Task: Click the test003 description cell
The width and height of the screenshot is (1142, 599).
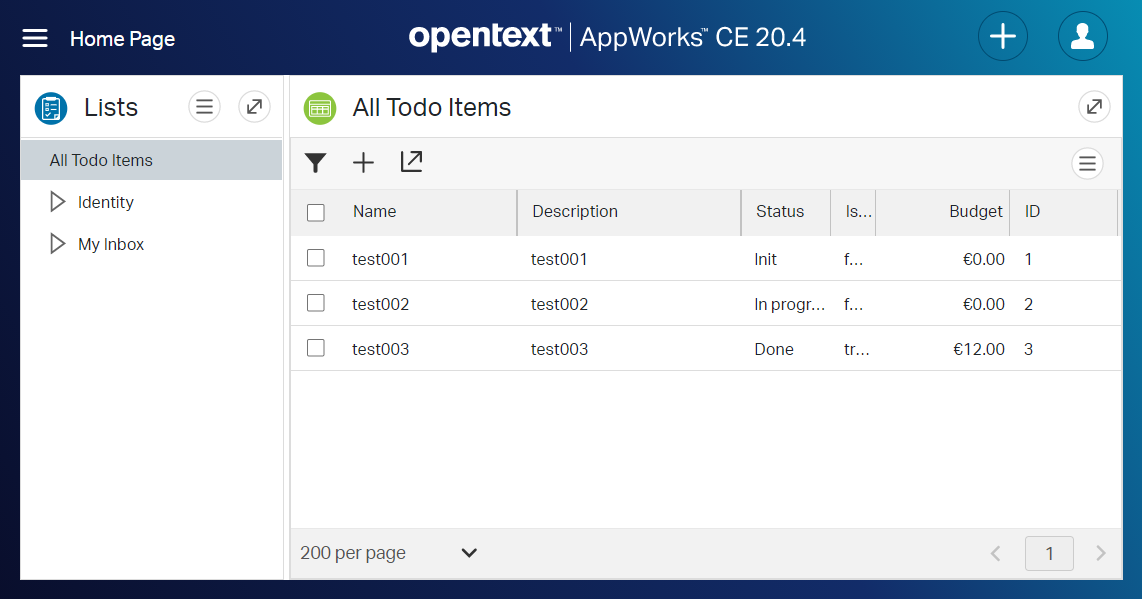Action: [559, 350]
